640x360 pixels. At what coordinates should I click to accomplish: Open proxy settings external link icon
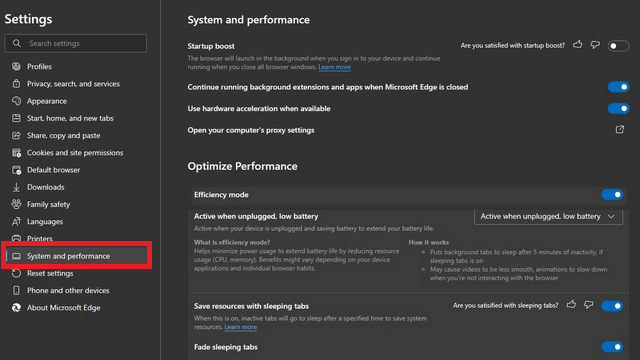point(620,130)
